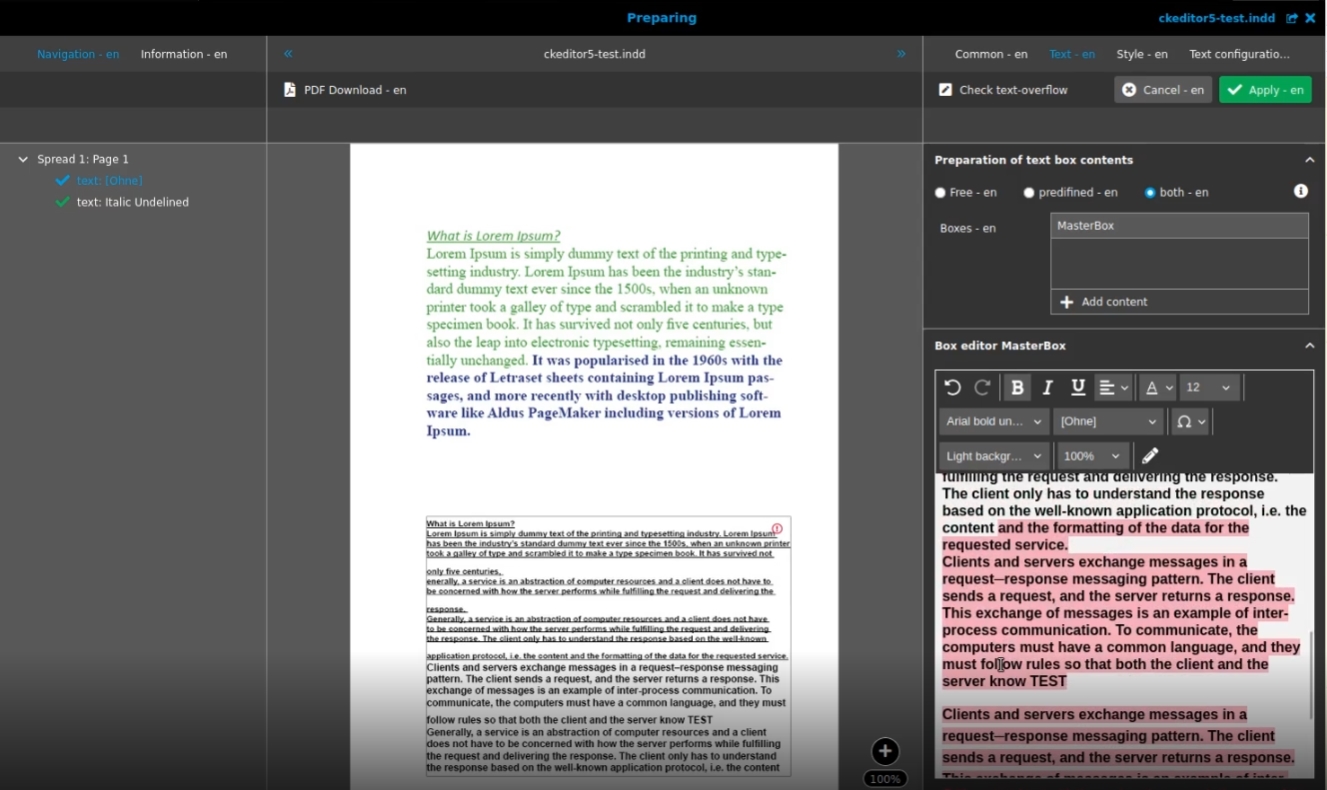Switch to the 'Style - en' tab

(x=1141, y=54)
